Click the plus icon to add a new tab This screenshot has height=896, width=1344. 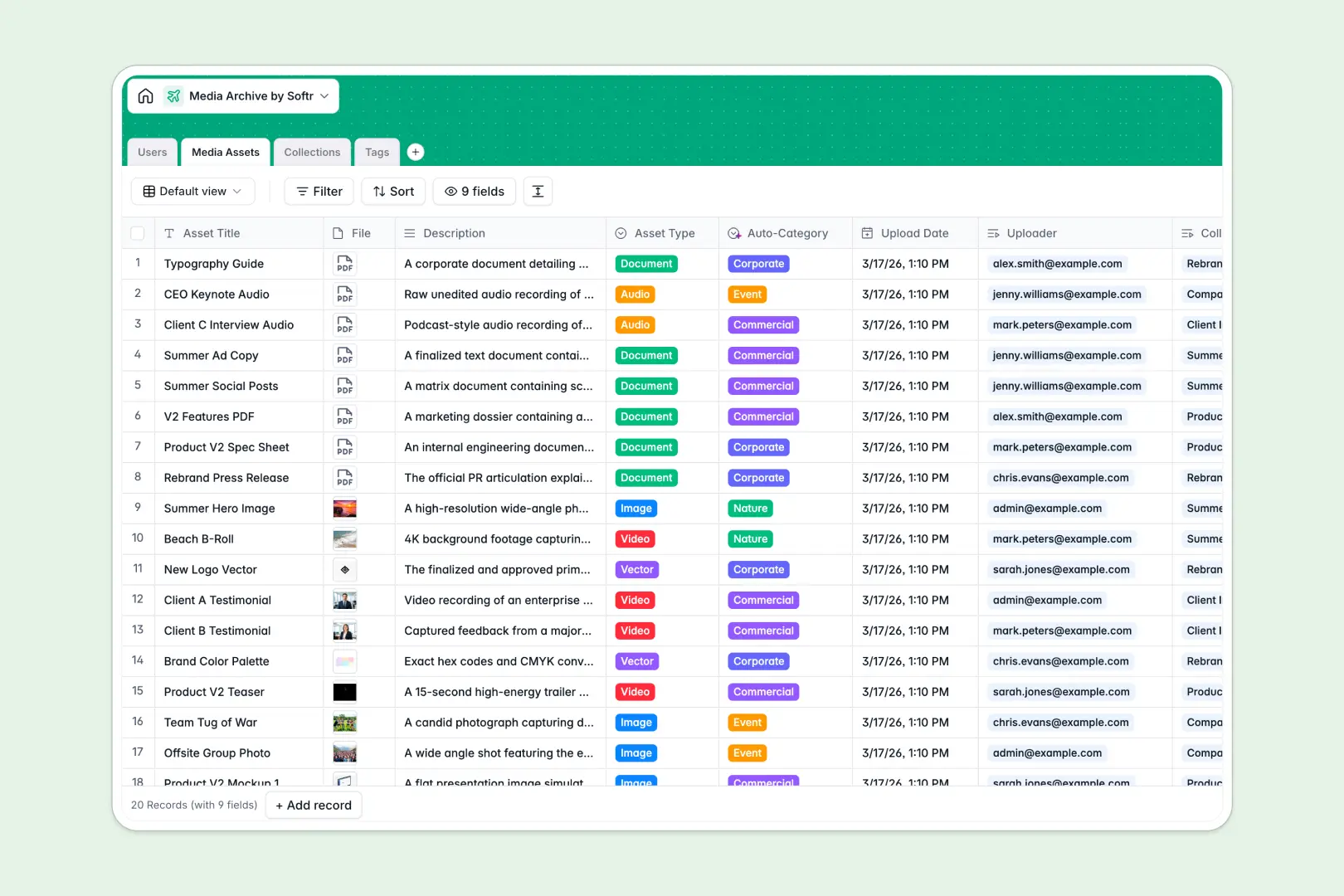point(415,152)
